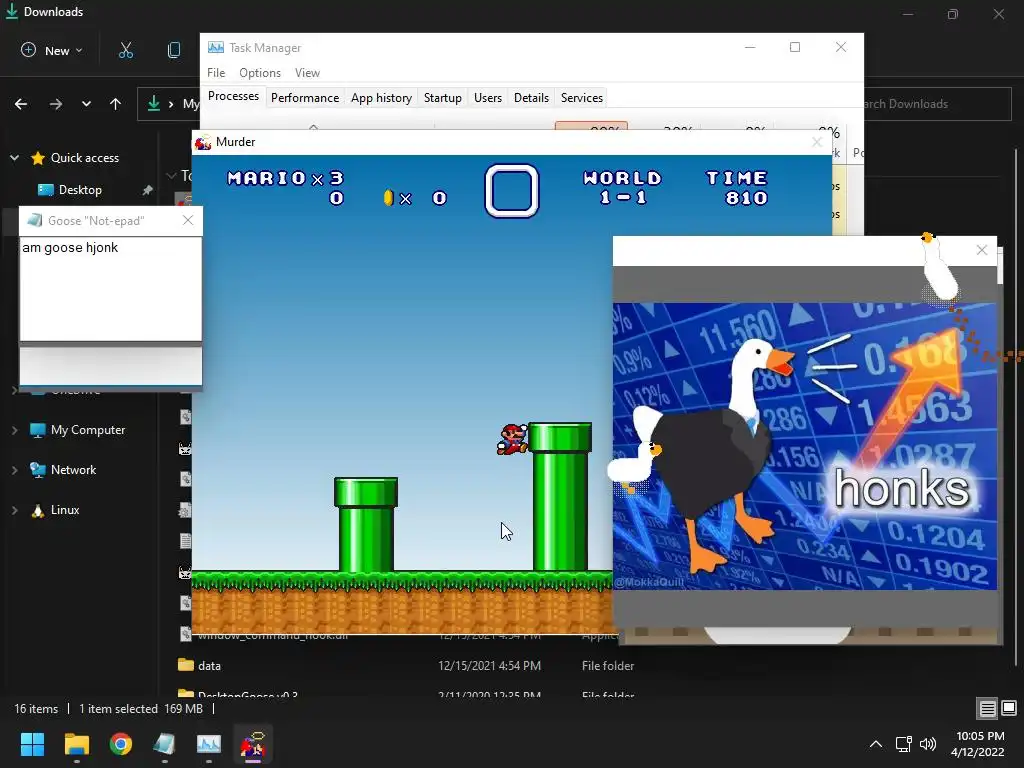Open the New dropdown in File Explorer

tap(52, 50)
